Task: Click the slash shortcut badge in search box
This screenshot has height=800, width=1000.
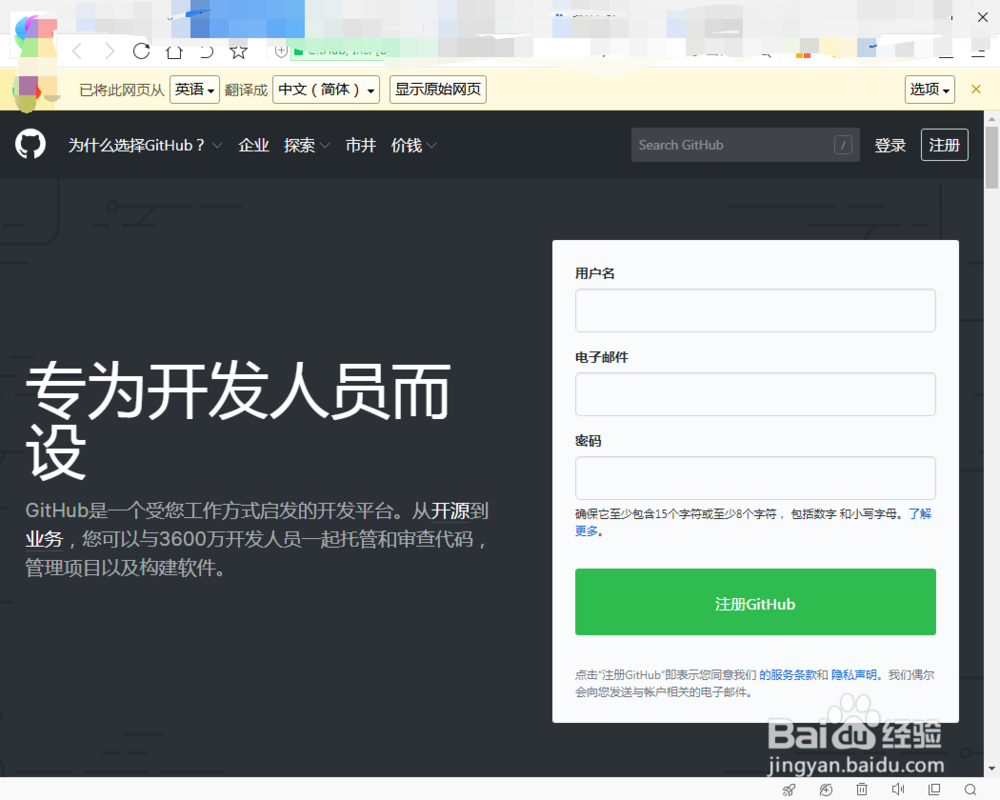Action: pyautogui.click(x=843, y=145)
